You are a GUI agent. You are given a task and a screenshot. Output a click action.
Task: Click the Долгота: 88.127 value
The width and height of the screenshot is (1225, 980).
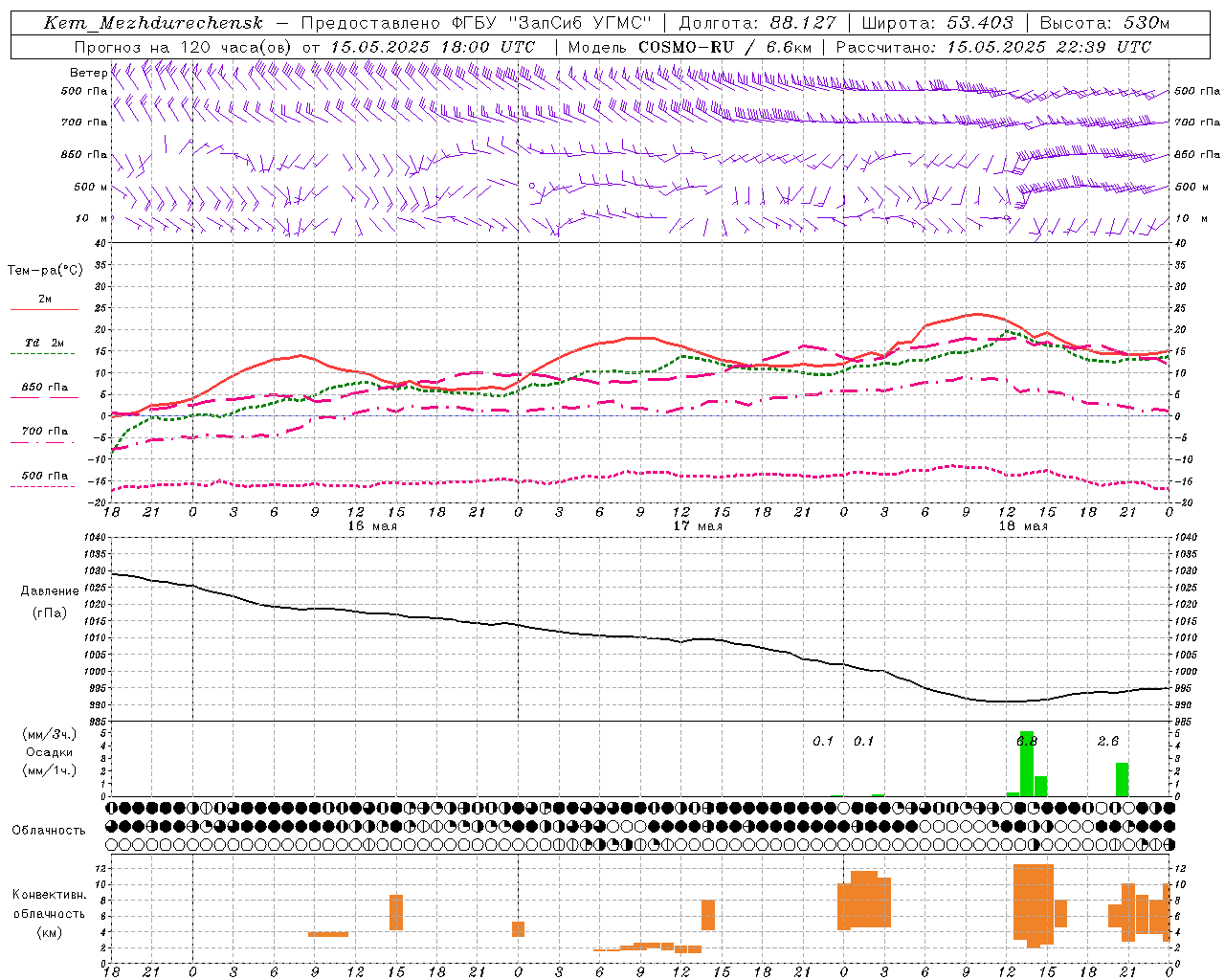[x=757, y=23]
